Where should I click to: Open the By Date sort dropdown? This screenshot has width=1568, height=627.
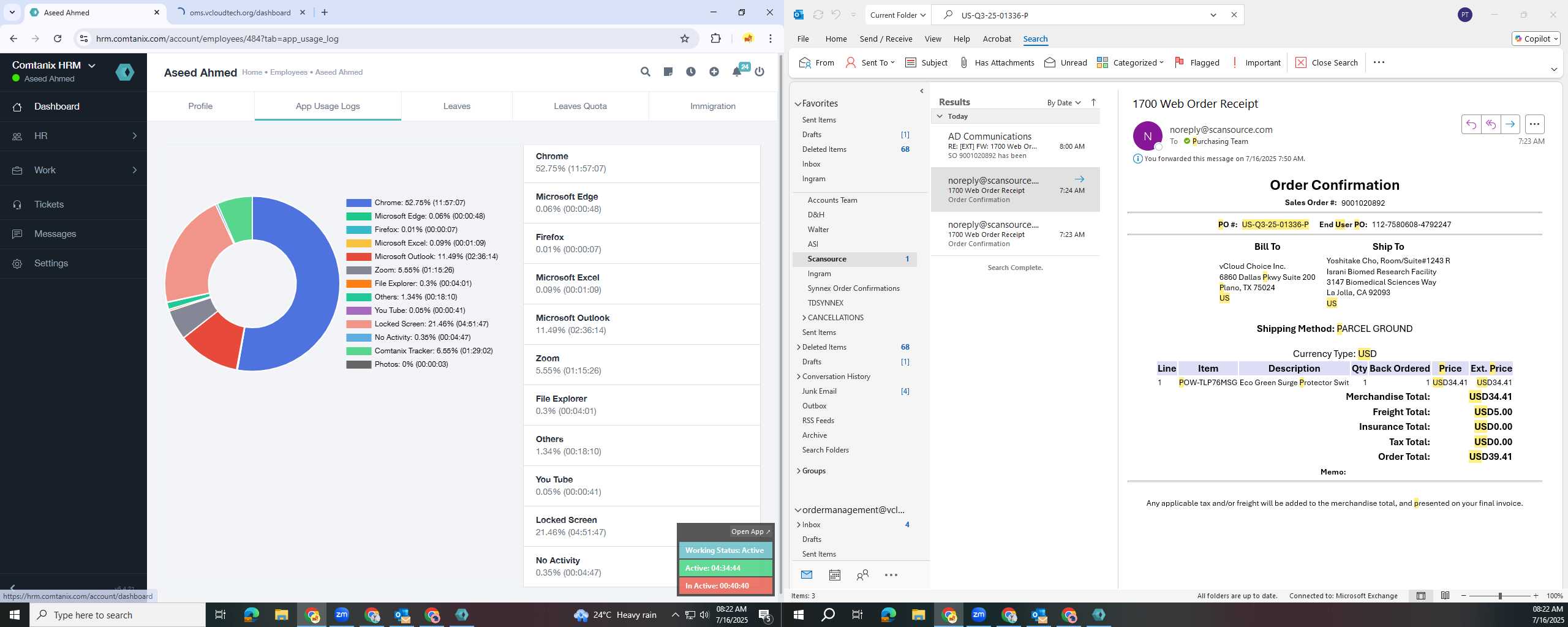click(1064, 102)
